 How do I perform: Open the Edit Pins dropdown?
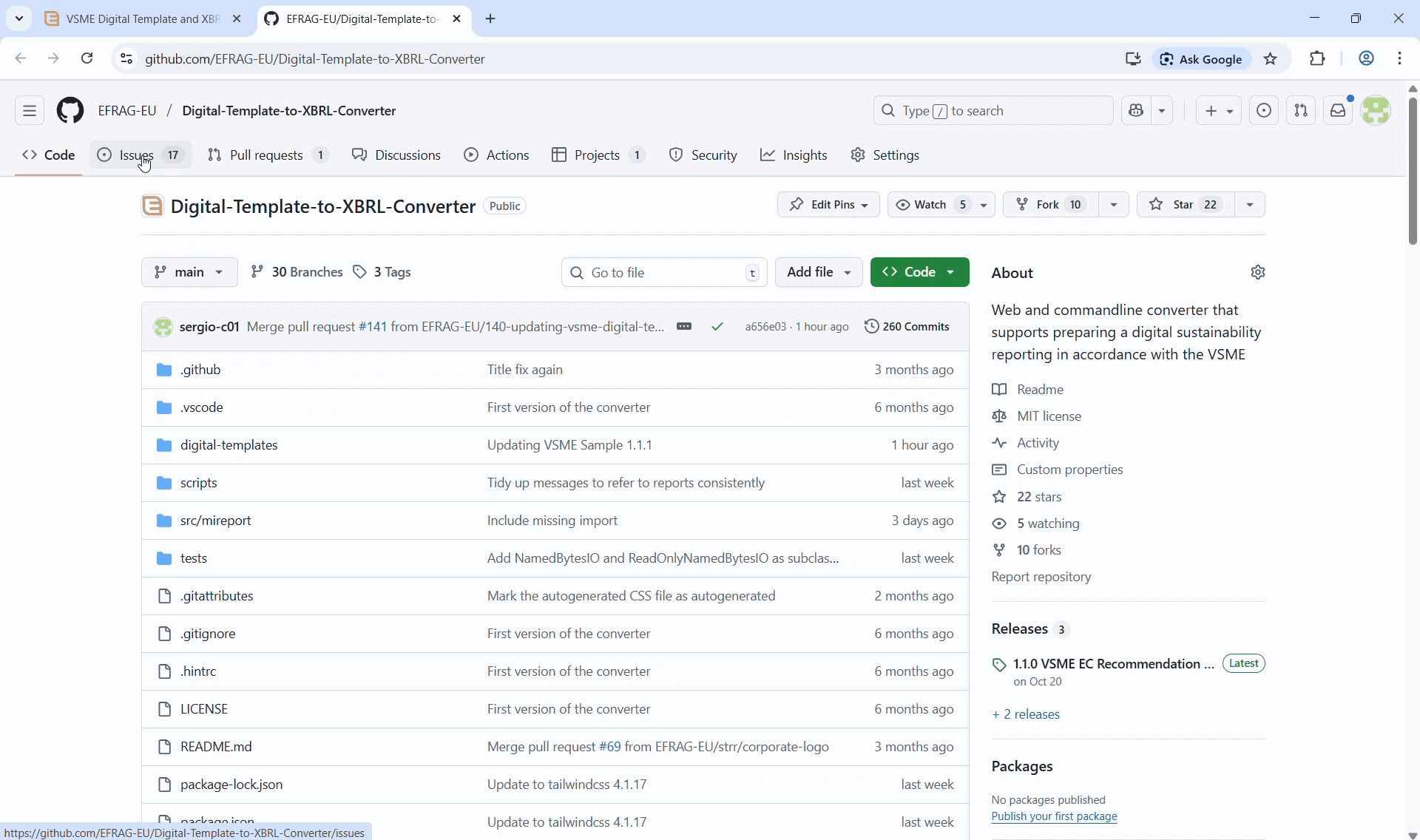point(828,205)
